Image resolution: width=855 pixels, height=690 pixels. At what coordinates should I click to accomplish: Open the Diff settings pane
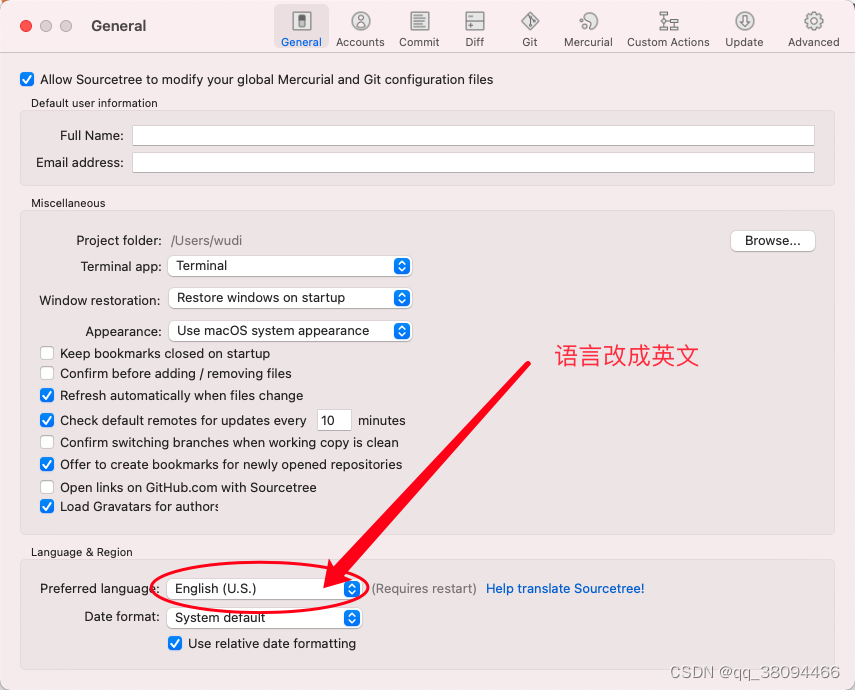tap(474, 27)
